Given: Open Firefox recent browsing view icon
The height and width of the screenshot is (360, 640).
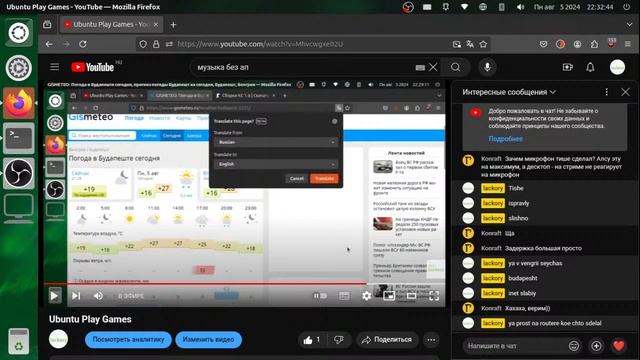Looking at the screenshot, I should tap(47, 24).
